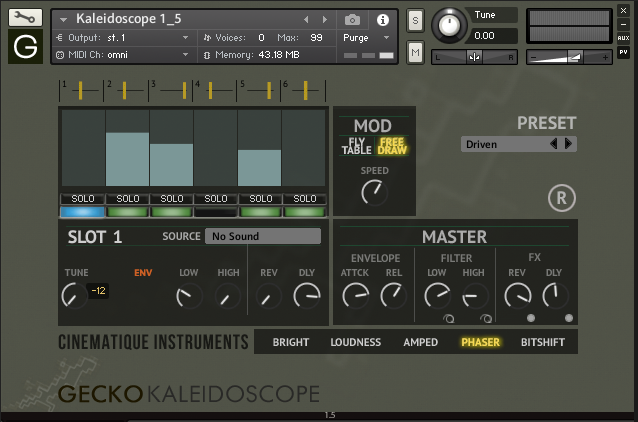Click the G instrument logo icon
Viewport: 638px width, 422px height.
coord(25,46)
